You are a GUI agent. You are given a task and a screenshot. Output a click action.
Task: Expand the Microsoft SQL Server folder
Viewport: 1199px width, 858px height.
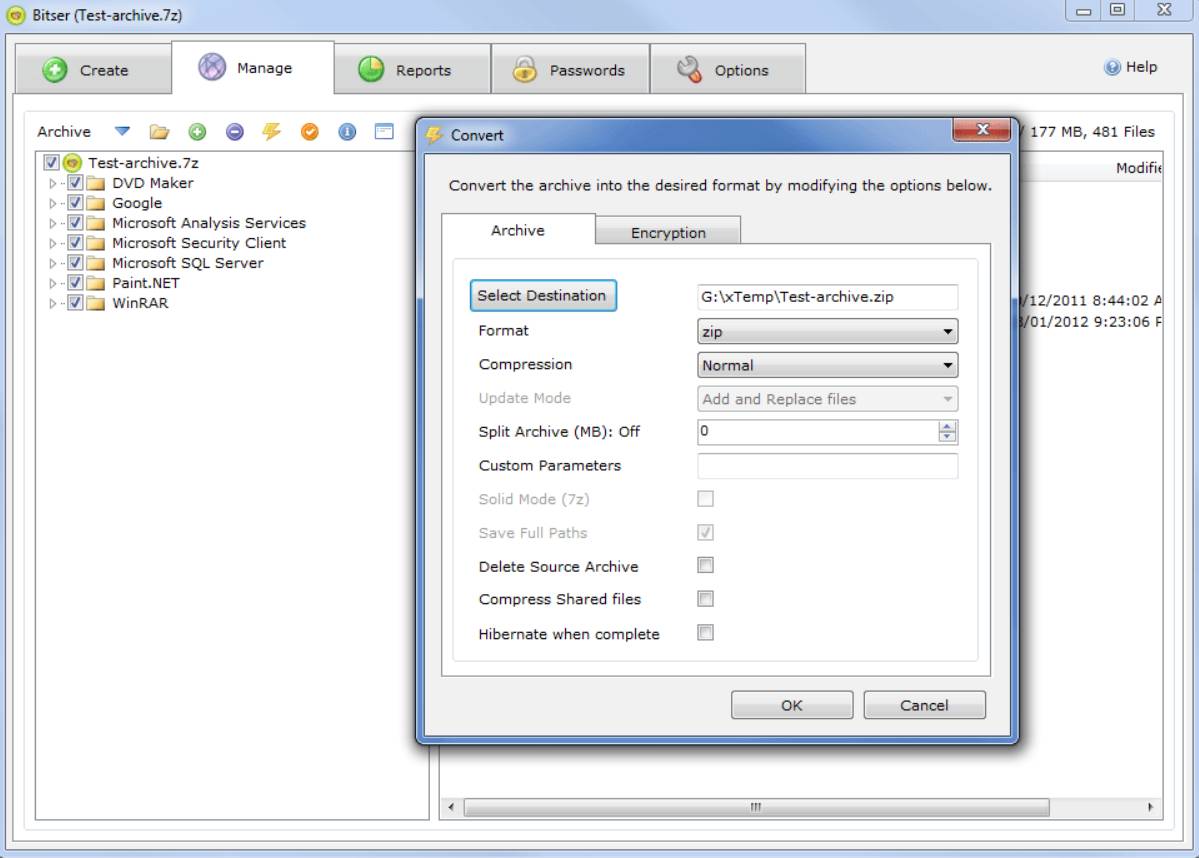coord(54,264)
